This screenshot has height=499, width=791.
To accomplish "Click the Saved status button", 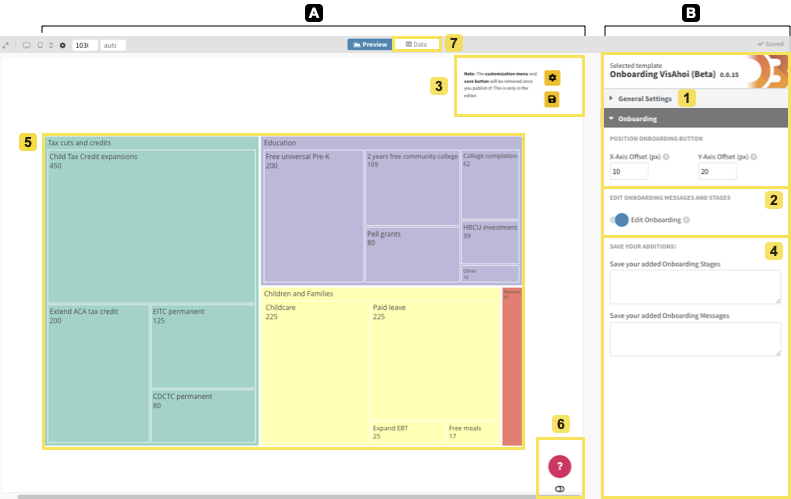I will [770, 45].
